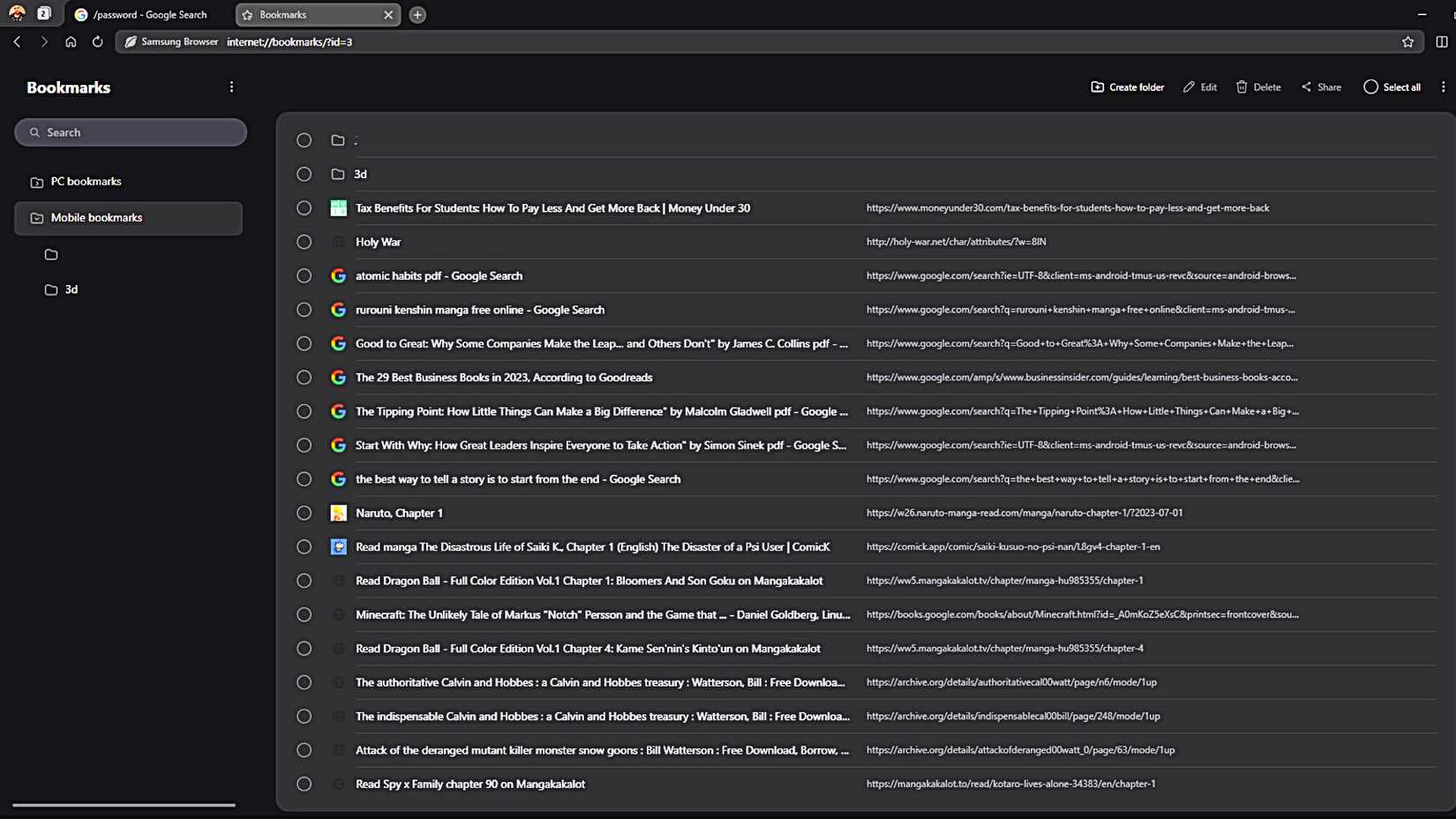Toggle the Select all radio button

pyautogui.click(x=1370, y=86)
